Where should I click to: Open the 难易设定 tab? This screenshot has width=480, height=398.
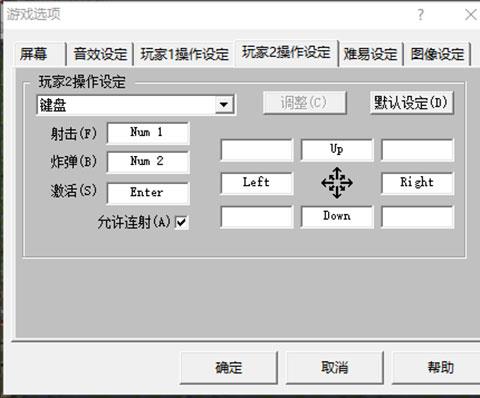pyautogui.click(x=371, y=54)
